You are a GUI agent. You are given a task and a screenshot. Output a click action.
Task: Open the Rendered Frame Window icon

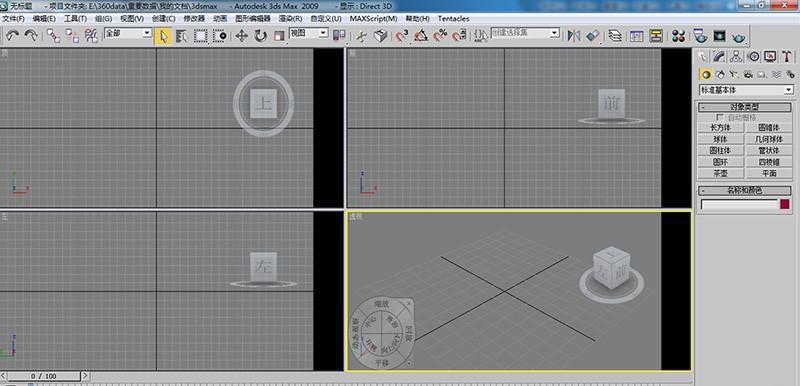719,36
